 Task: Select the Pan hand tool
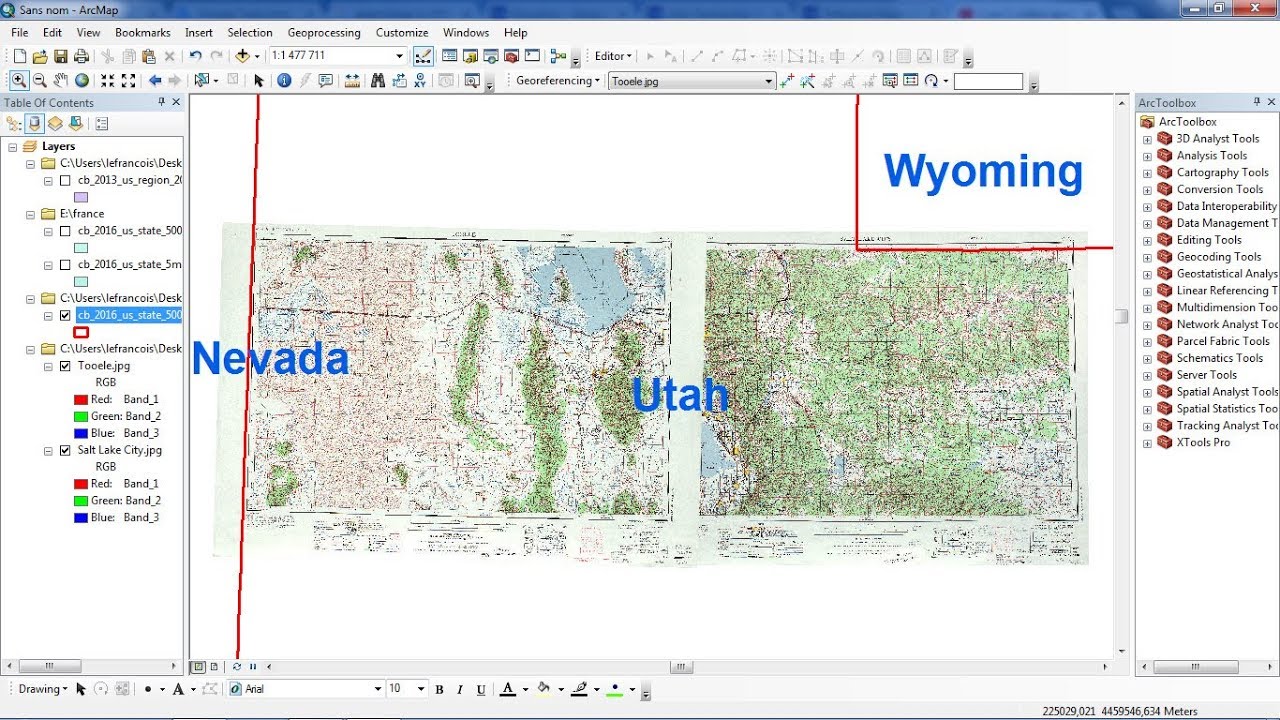[x=61, y=80]
